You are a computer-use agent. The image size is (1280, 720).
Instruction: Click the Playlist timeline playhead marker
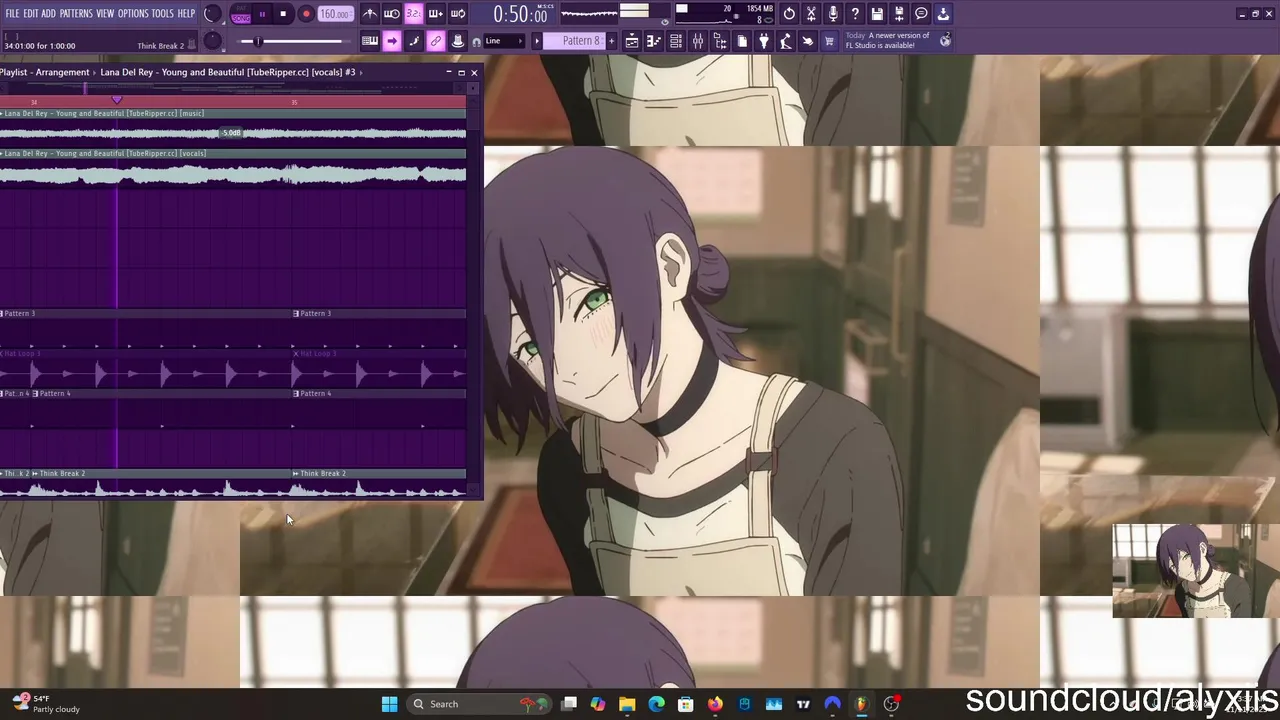tap(117, 100)
